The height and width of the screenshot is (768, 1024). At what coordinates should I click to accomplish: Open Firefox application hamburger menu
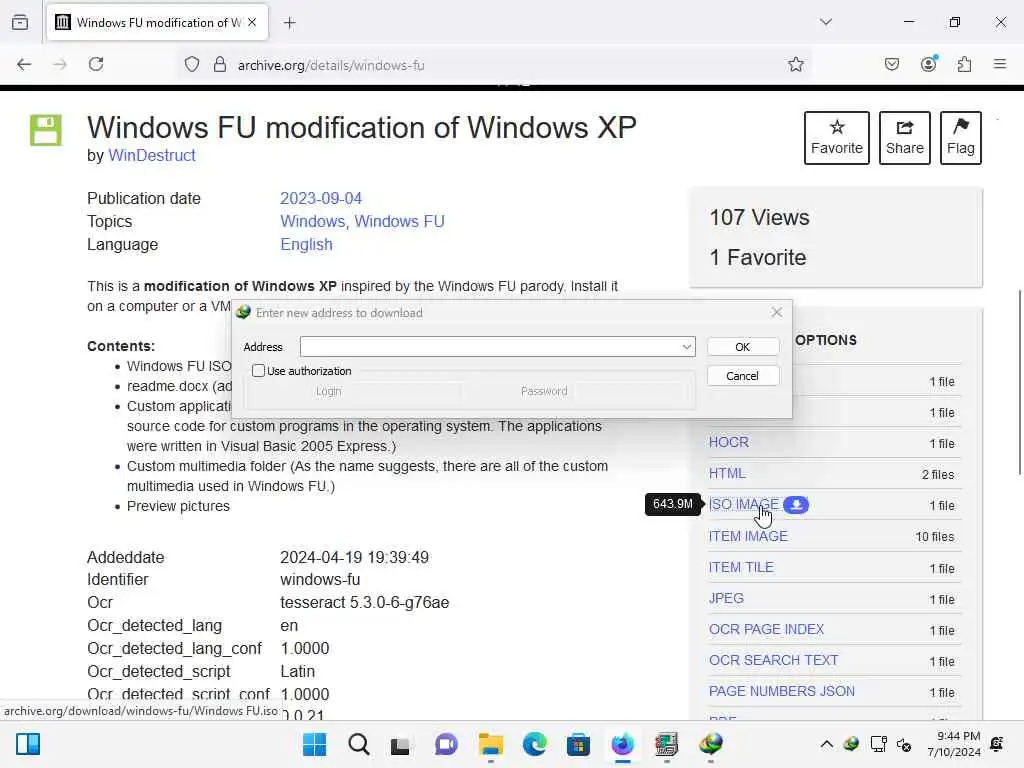pos(1000,64)
